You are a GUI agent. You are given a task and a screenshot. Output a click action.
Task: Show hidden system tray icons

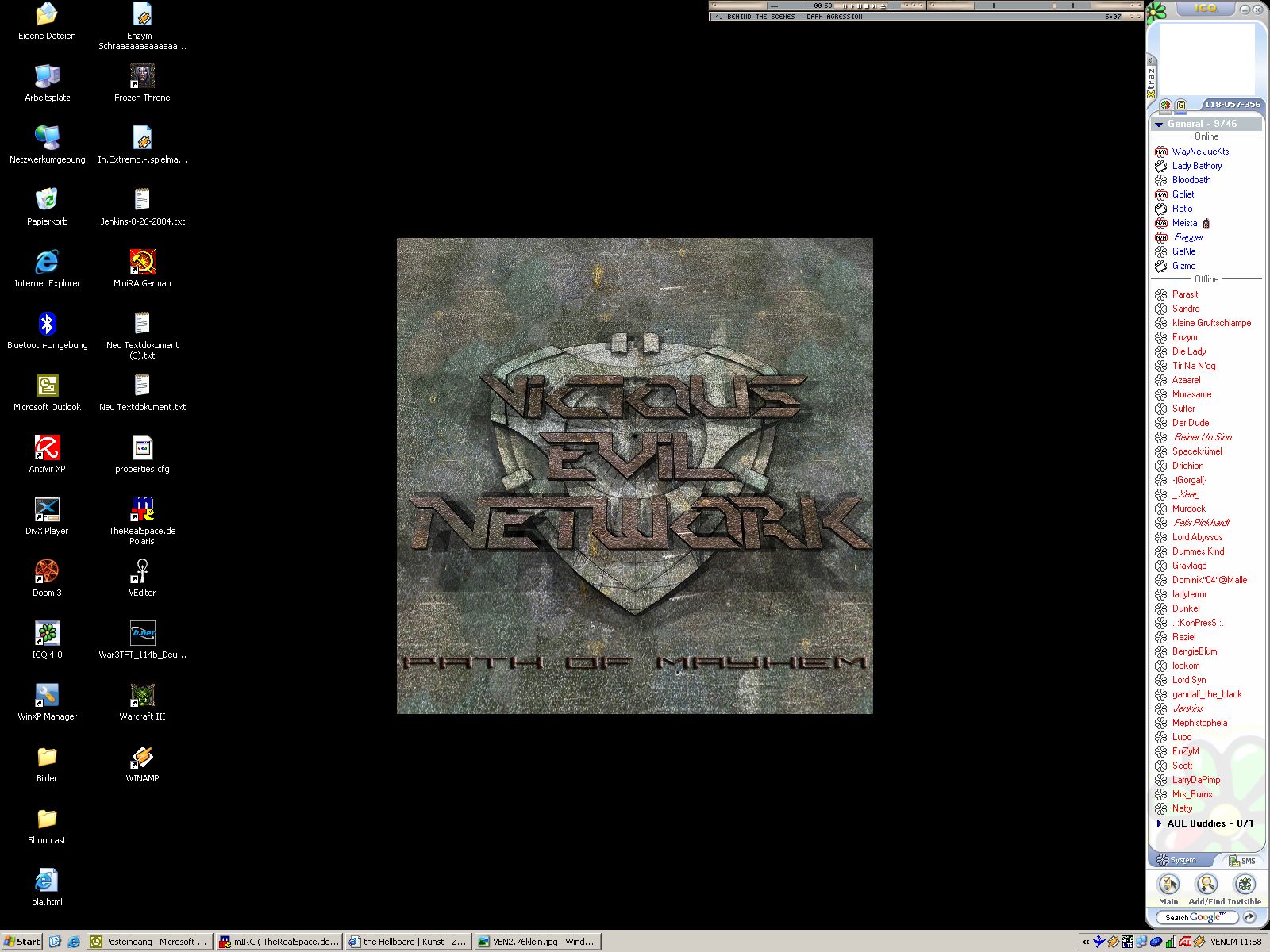click(x=1086, y=942)
